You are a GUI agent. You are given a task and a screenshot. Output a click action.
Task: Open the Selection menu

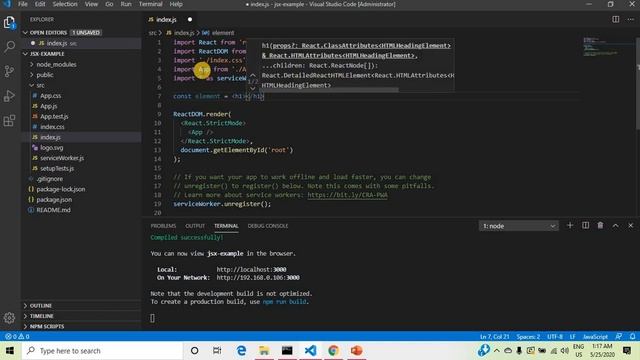pyautogui.click(x=65, y=4)
